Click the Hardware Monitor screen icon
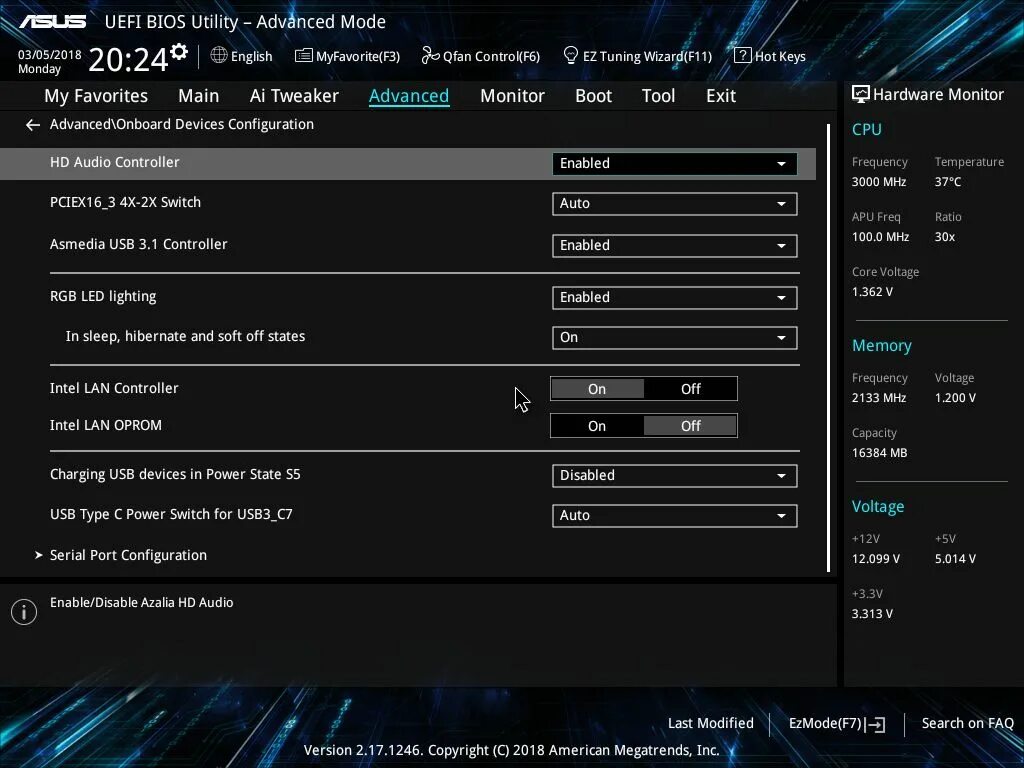Viewport: 1024px width, 768px height. (860, 95)
